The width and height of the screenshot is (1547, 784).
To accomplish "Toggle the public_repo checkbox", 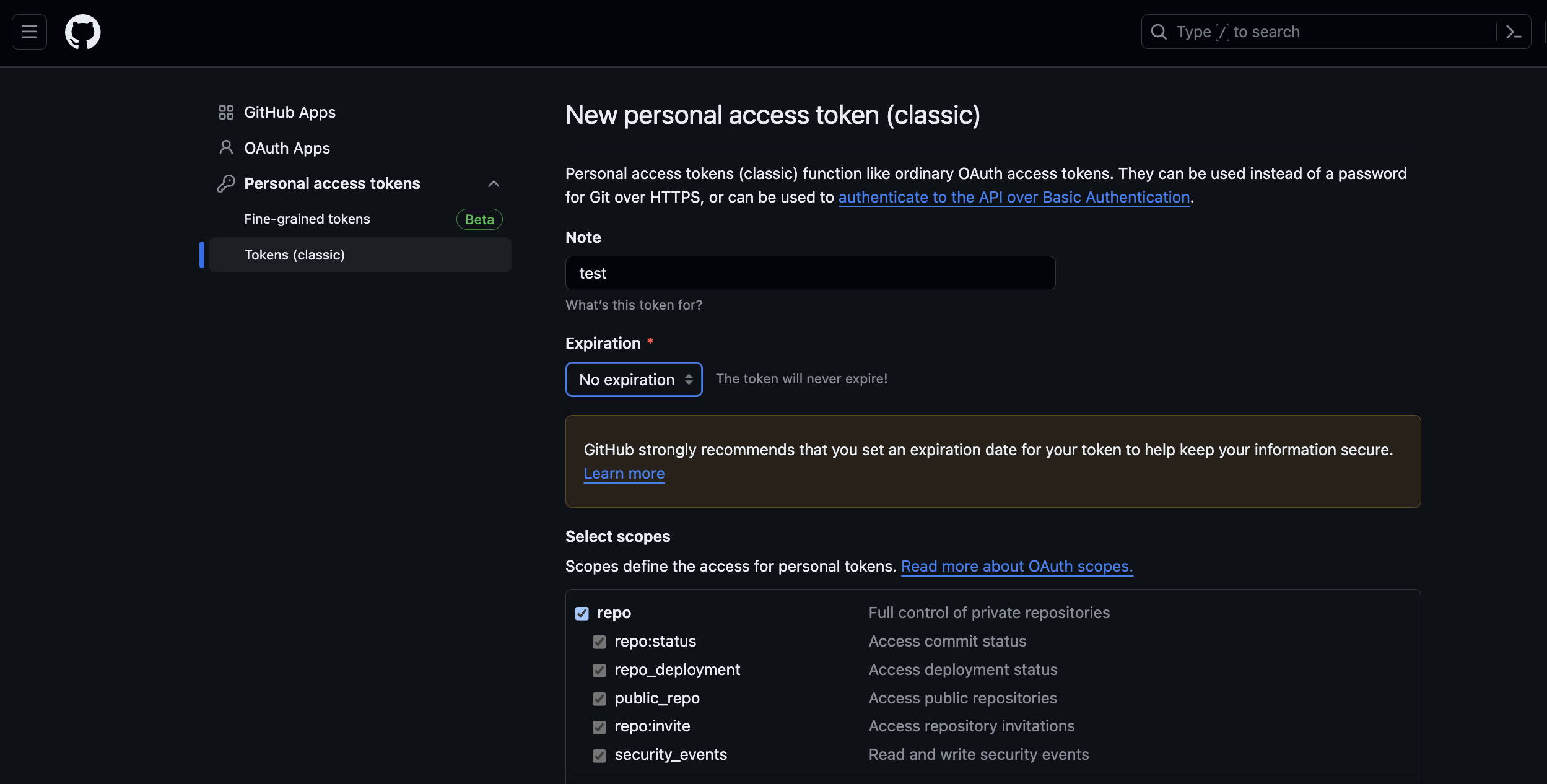I will click(x=599, y=699).
